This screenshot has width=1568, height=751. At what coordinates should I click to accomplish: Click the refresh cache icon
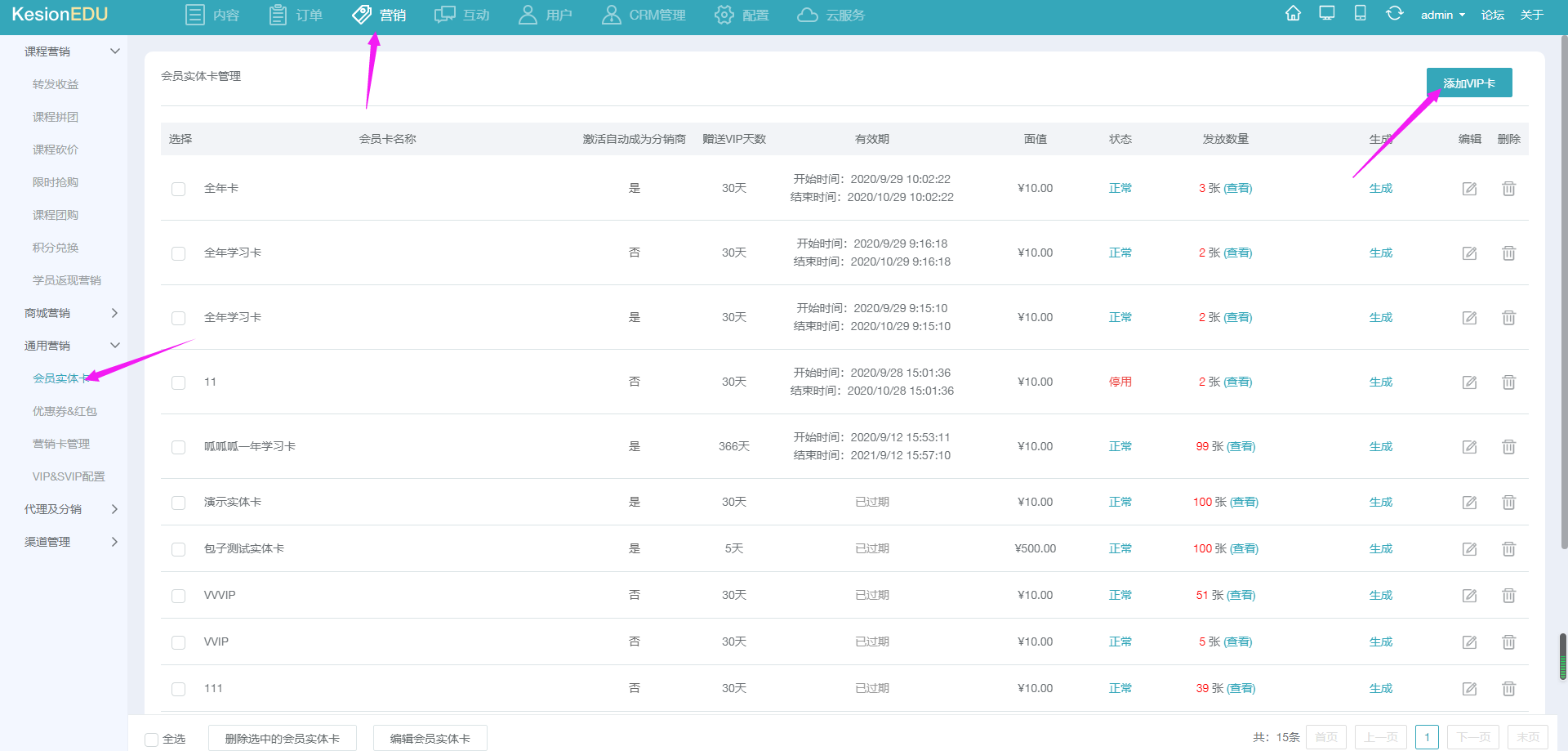(1394, 14)
